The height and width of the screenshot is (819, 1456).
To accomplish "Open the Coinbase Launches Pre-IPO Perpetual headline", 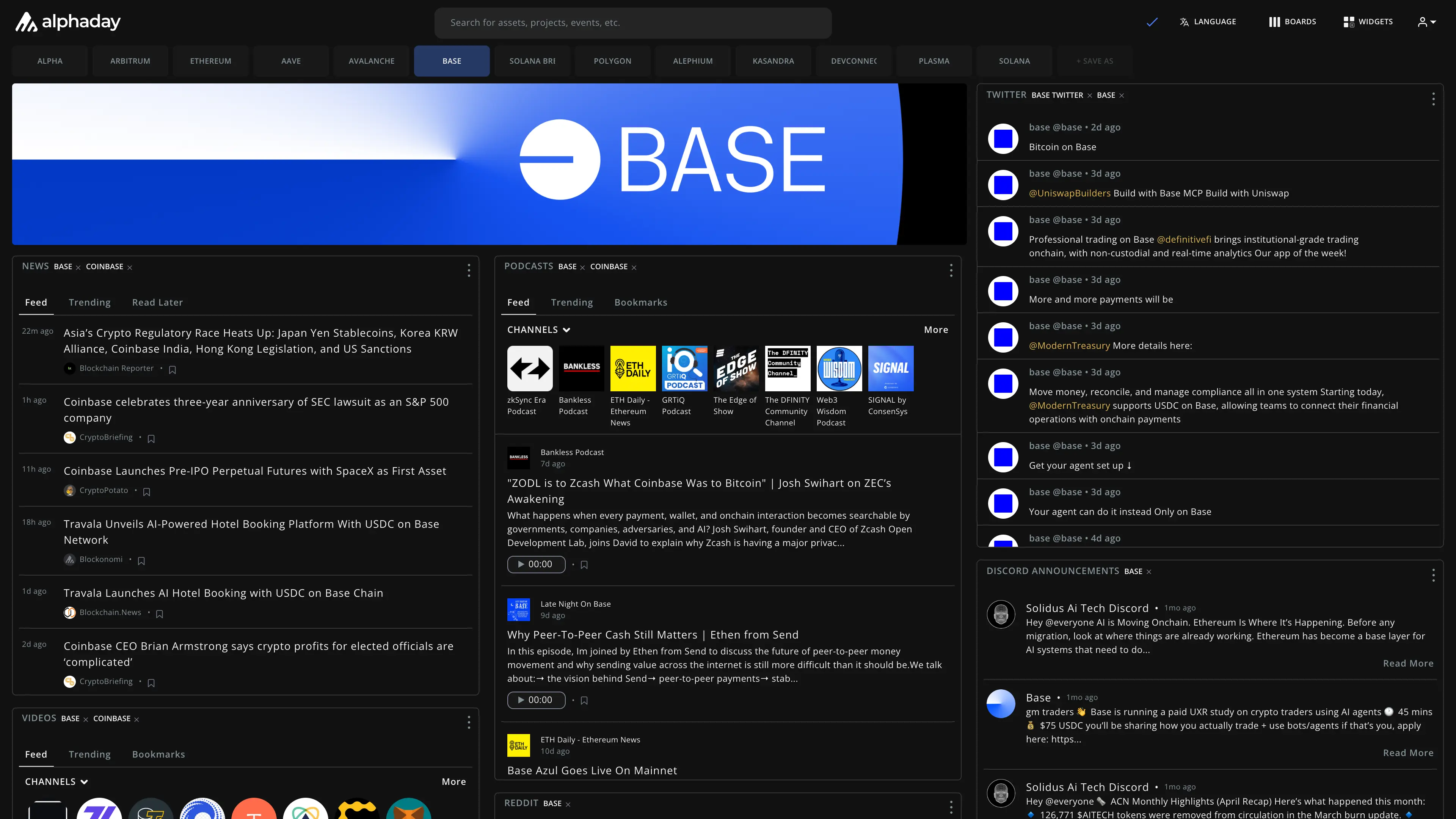I will click(255, 471).
